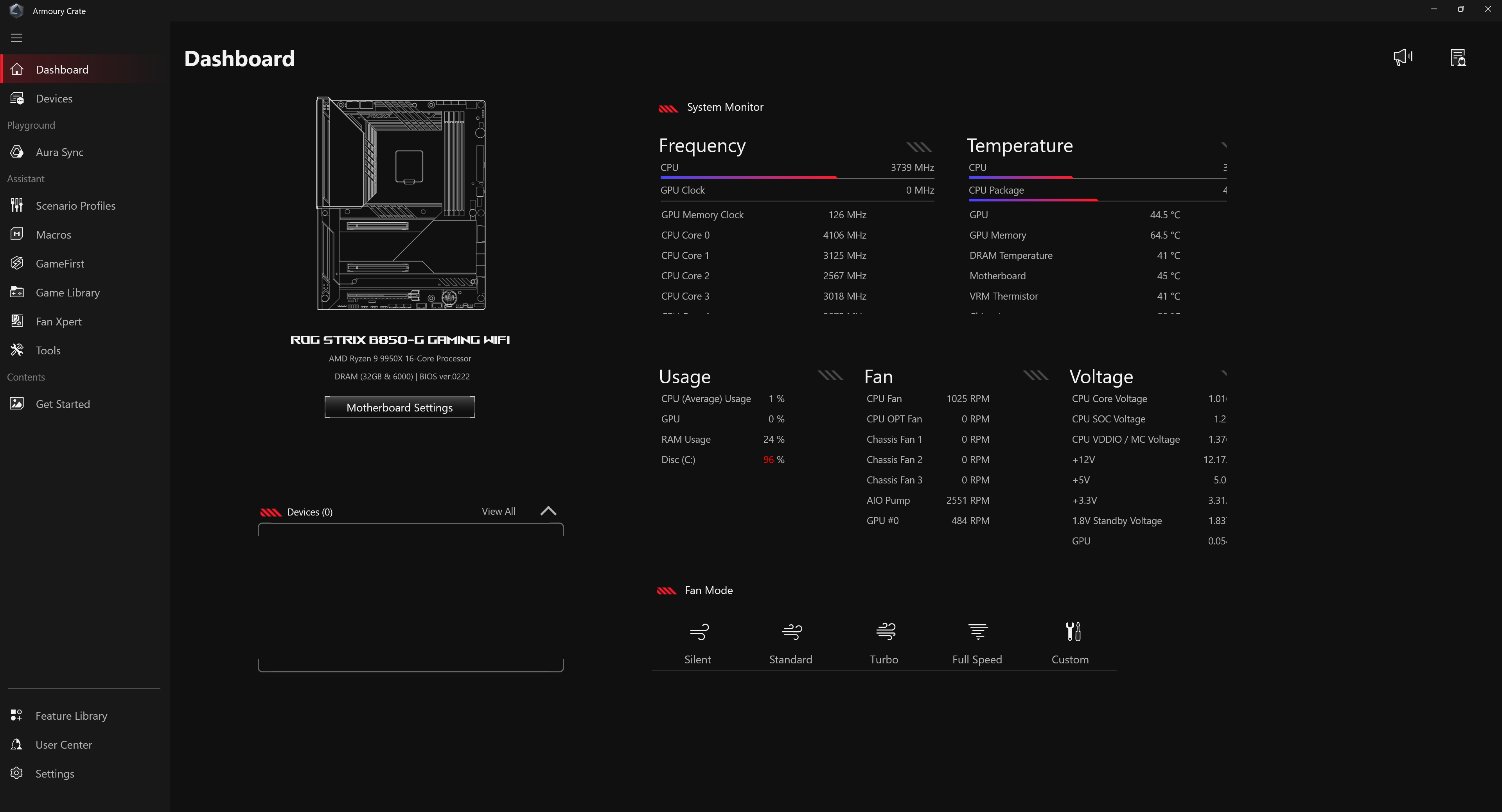The image size is (1502, 812).
Task: Click the CPU temperature progress bar
Action: [1097, 177]
